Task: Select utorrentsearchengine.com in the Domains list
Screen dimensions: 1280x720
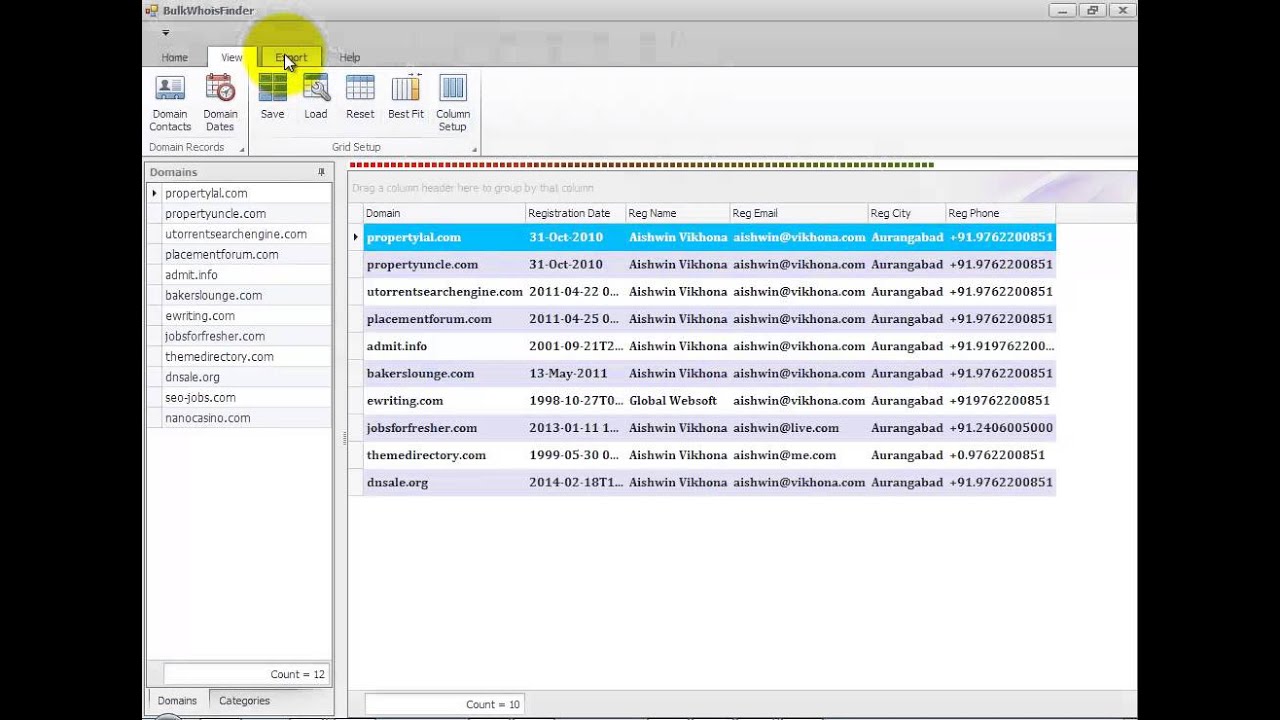Action: (x=246, y=234)
